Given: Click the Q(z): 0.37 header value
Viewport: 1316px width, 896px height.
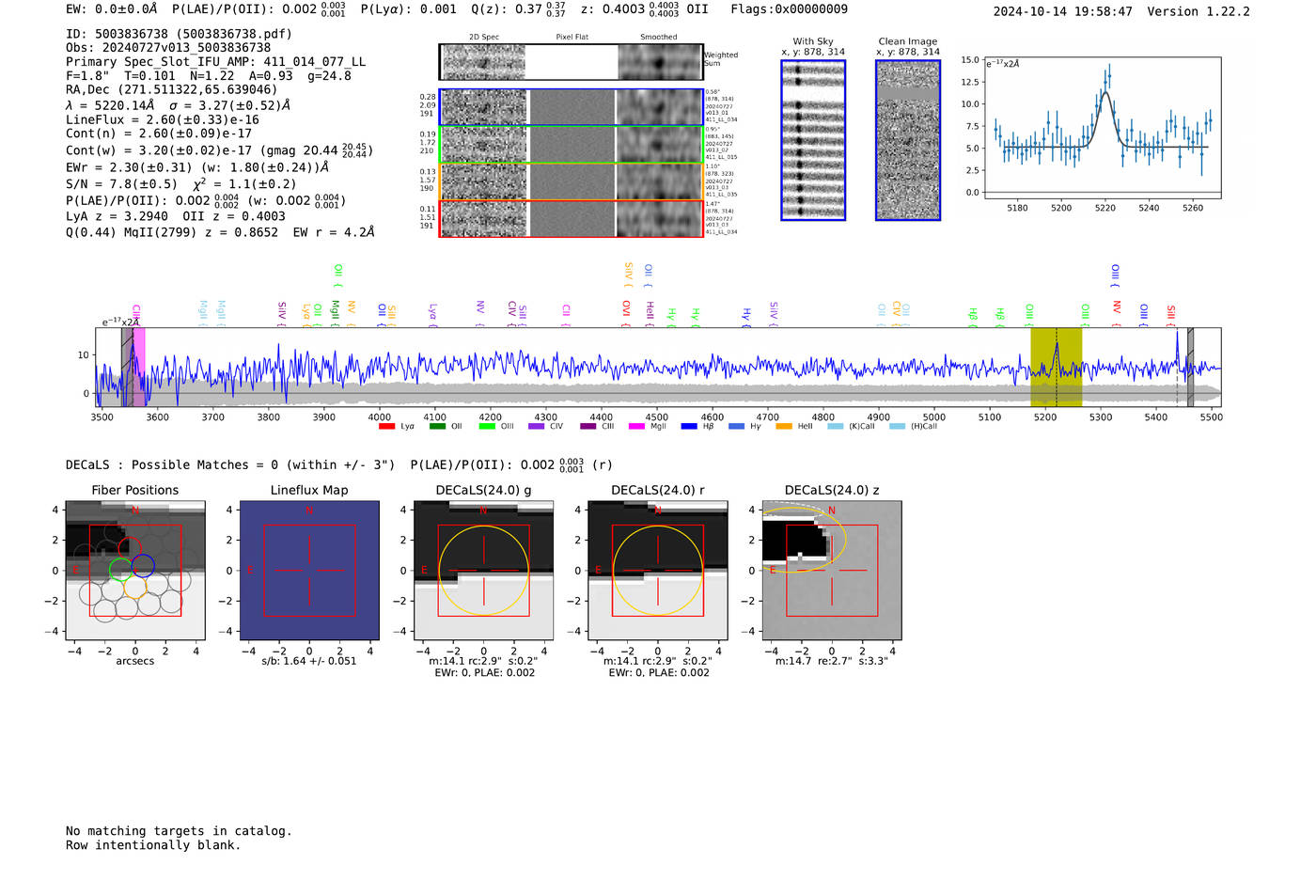Looking at the screenshot, I should click(518, 9).
